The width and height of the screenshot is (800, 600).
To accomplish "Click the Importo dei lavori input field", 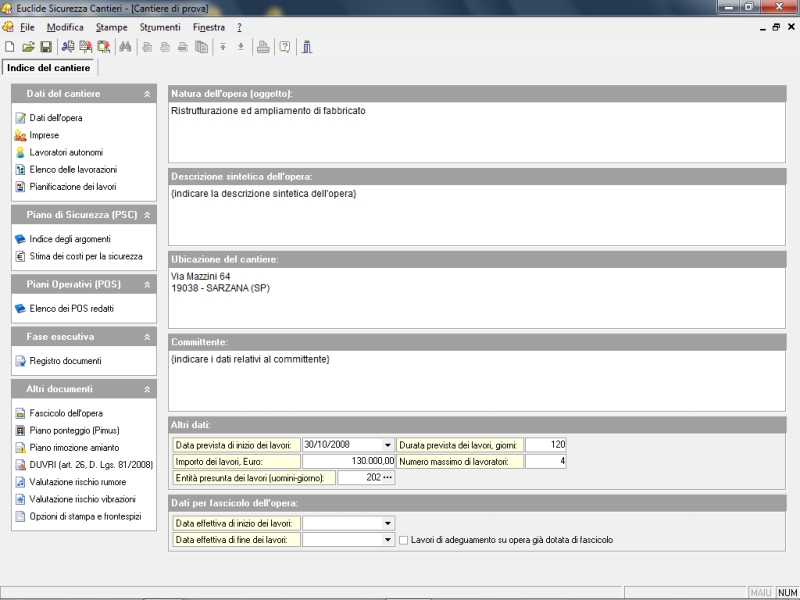I will point(348,462).
